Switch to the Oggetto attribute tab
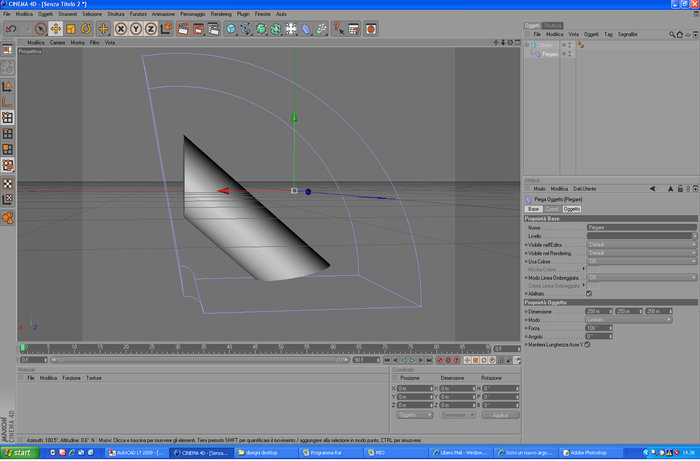Image resolution: width=700 pixels, height=461 pixels. coord(571,209)
